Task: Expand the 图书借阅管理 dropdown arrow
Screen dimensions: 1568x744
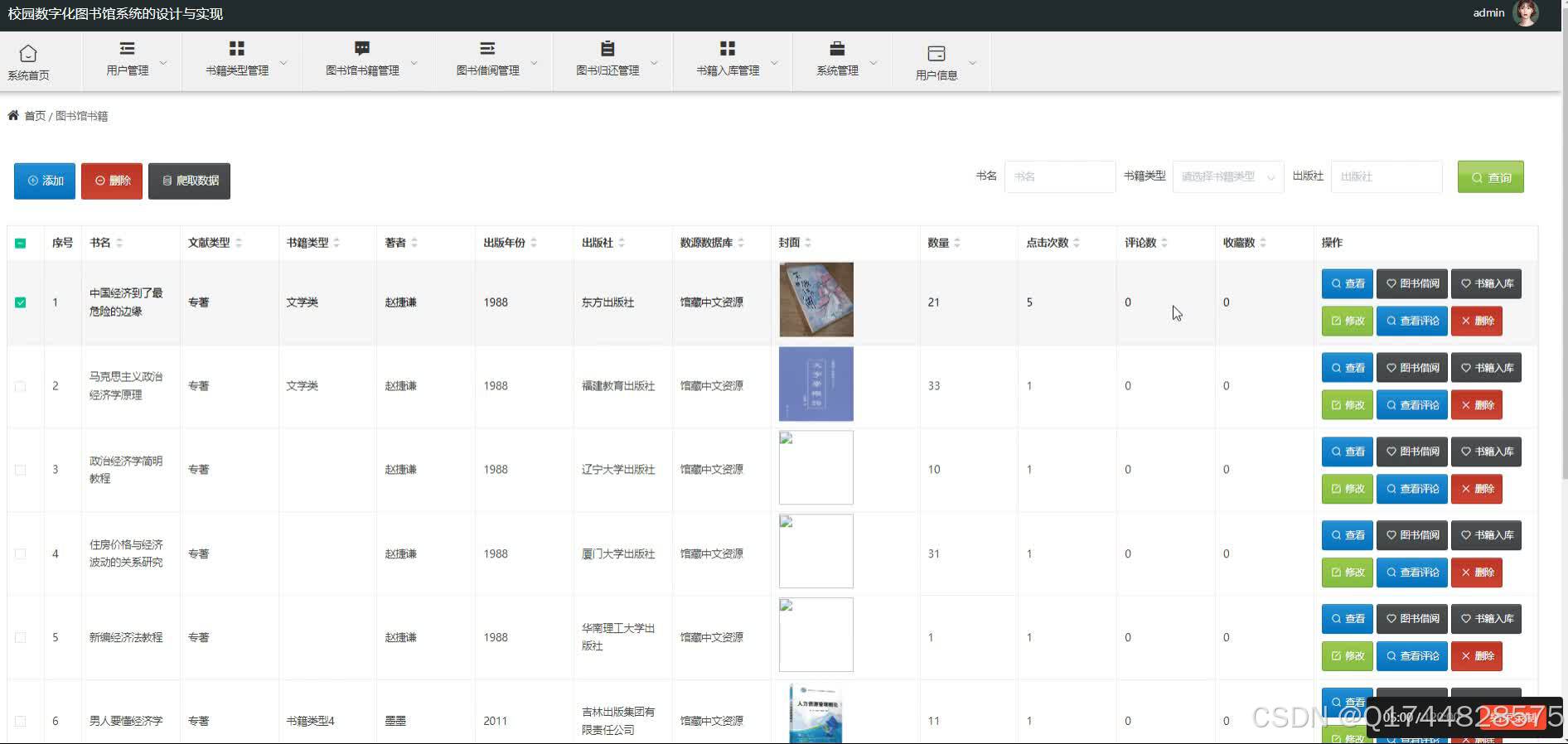Action: pyautogui.click(x=535, y=63)
